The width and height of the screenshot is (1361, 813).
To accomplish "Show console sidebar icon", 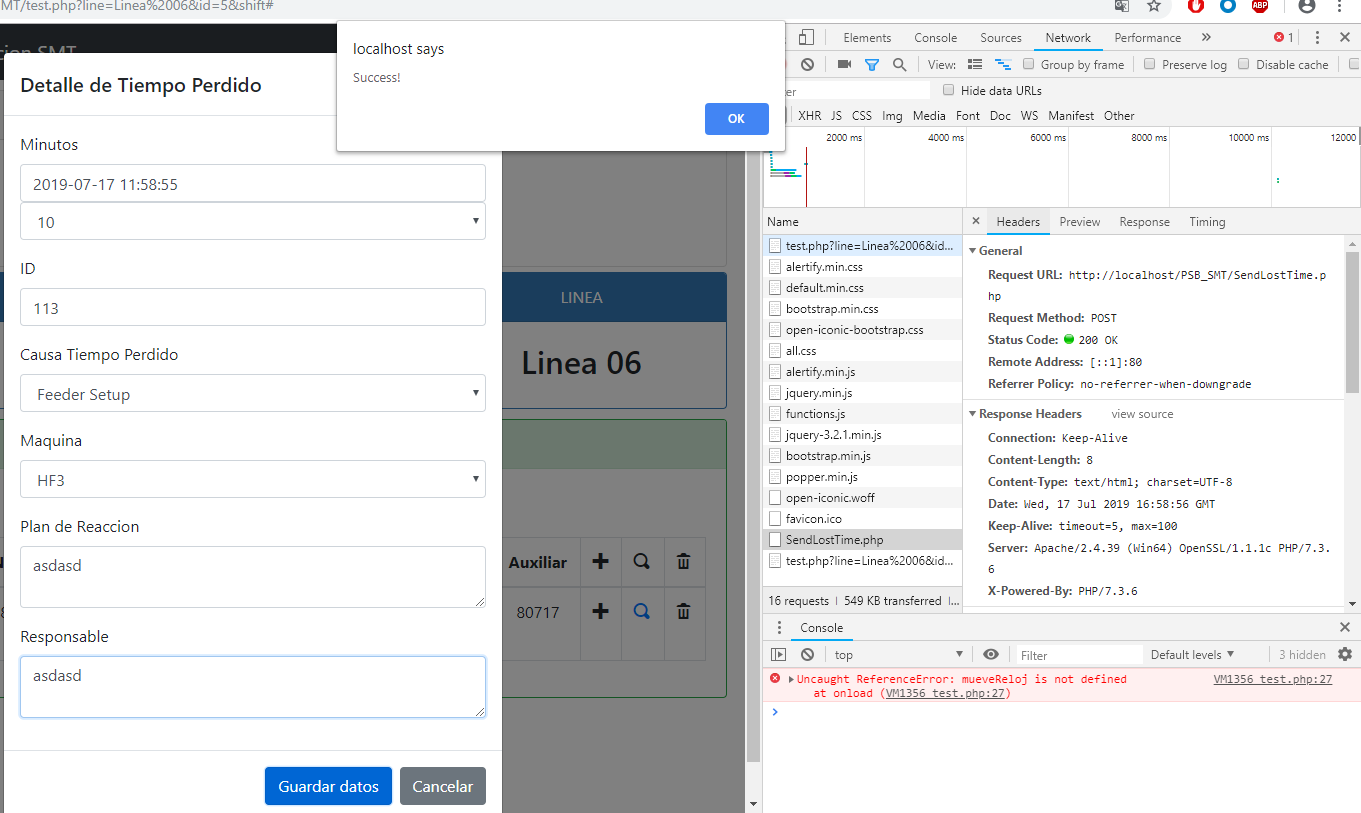I will 779,655.
